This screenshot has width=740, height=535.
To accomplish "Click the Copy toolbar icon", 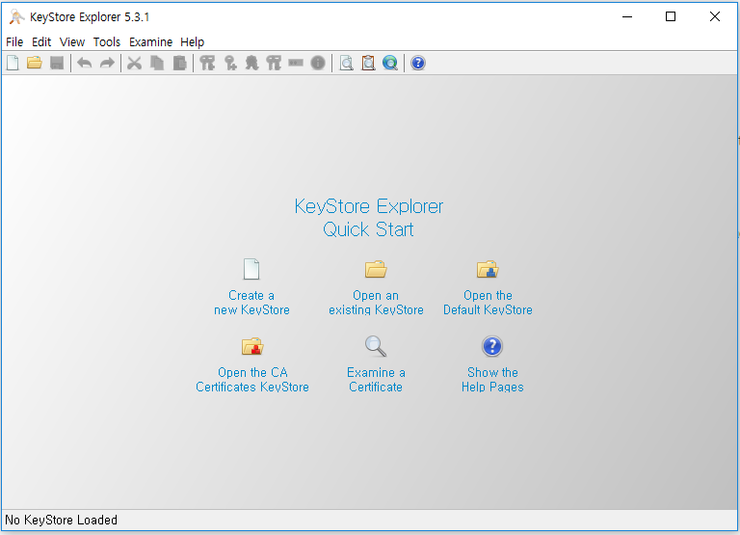I will point(157,63).
